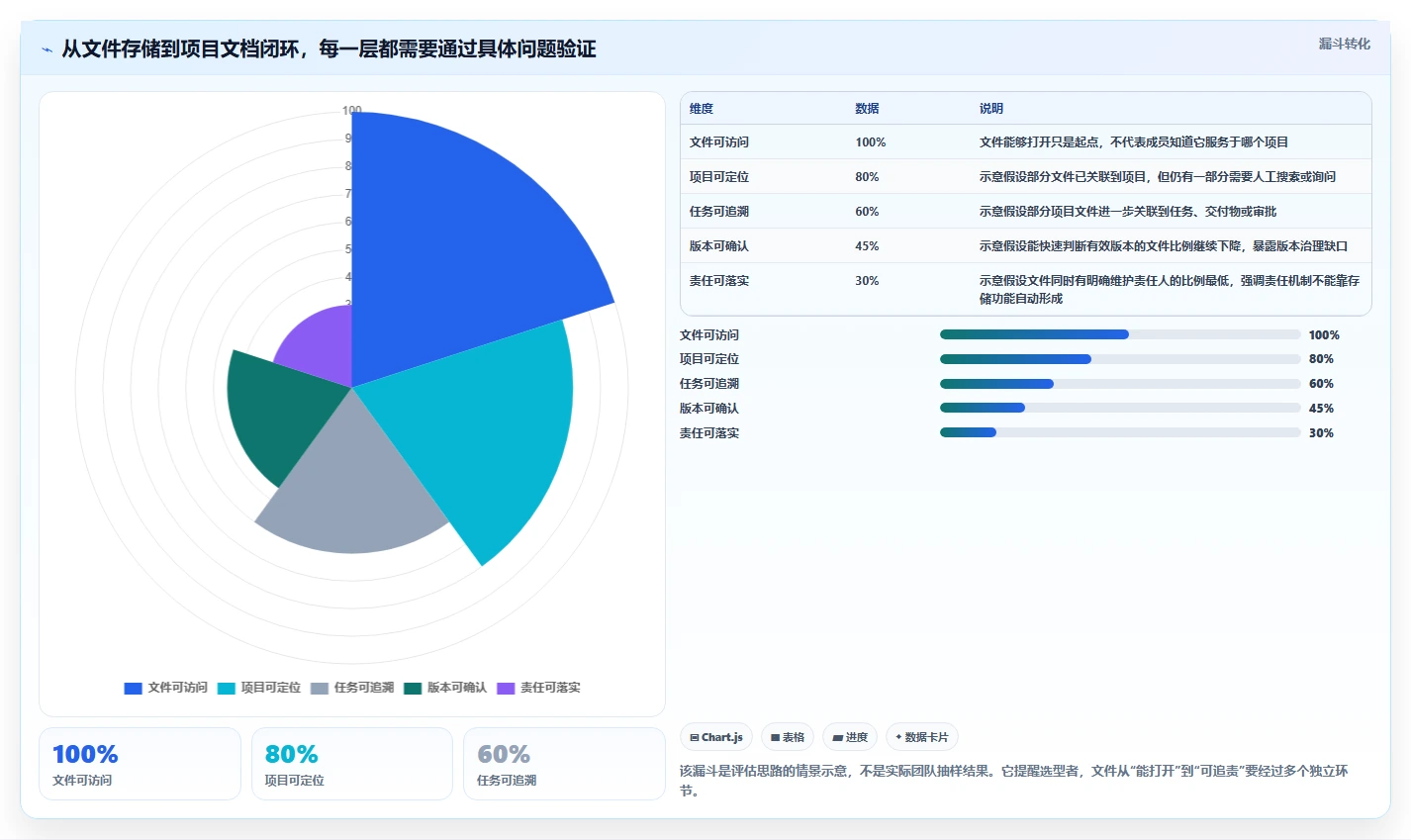
Task: Click description starting 文件能够打开只是起点
Action: click(1134, 142)
